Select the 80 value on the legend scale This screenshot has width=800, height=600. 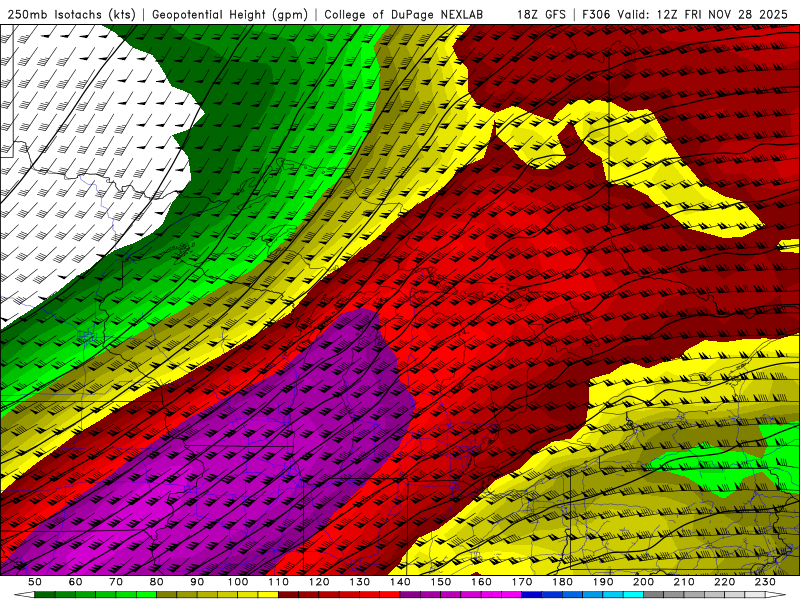pyautogui.click(x=157, y=582)
